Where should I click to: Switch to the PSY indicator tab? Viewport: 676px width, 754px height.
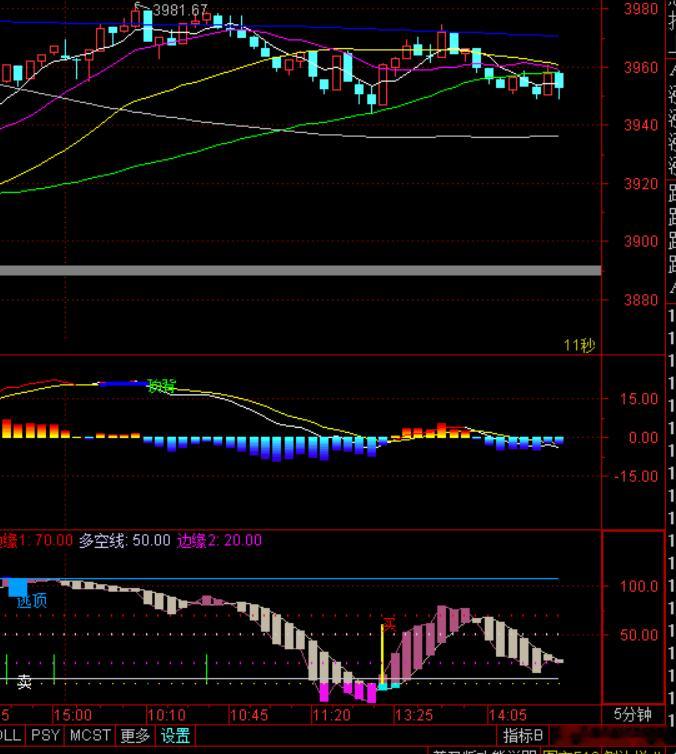tap(45, 736)
